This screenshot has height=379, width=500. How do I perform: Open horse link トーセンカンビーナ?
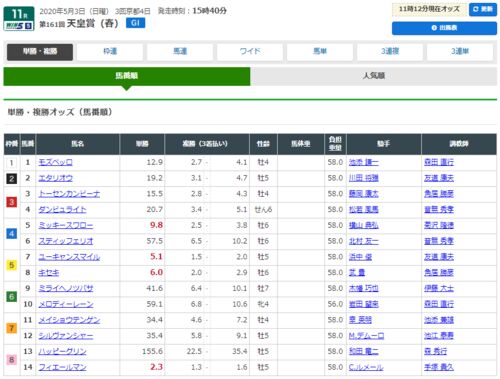[69, 194]
